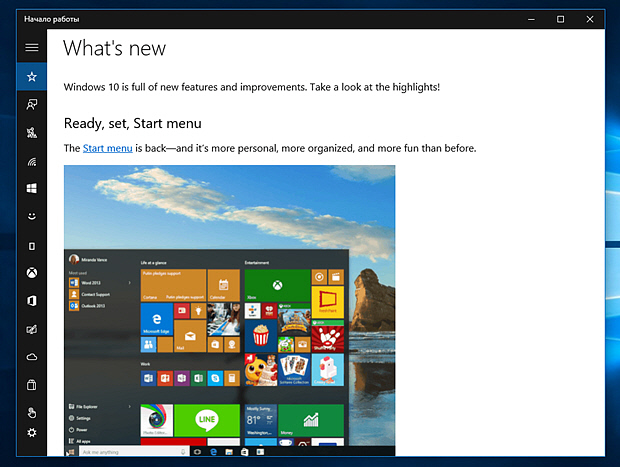Click the Начало работы window title

[x=51, y=19]
